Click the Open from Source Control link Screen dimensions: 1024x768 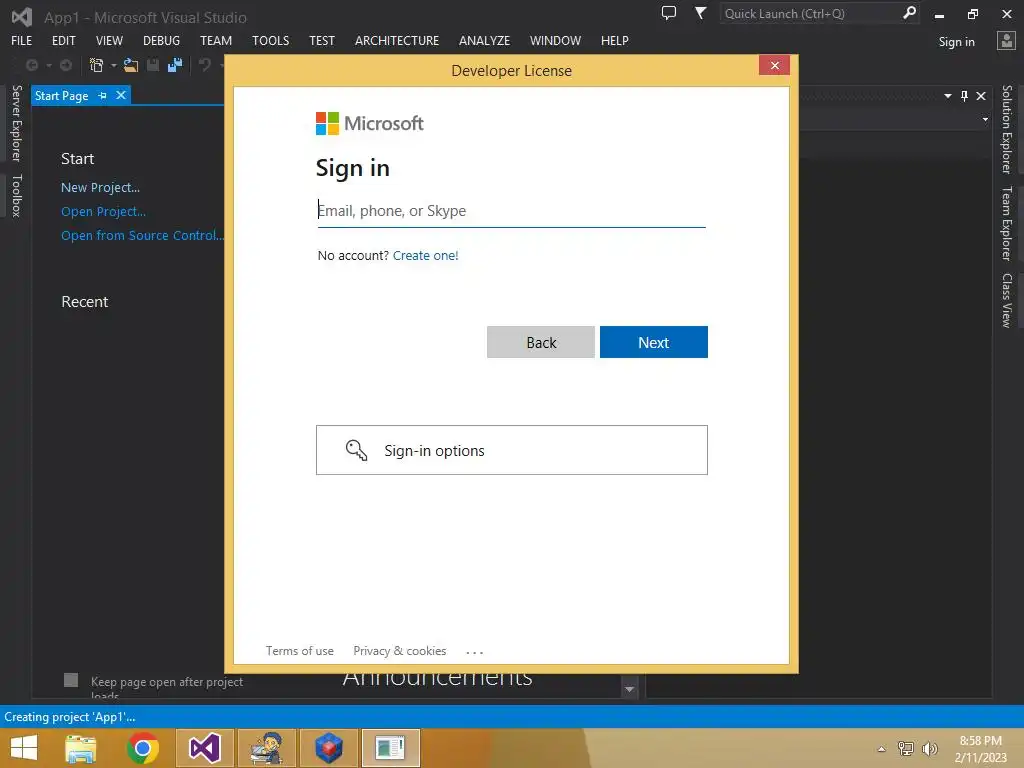142,236
